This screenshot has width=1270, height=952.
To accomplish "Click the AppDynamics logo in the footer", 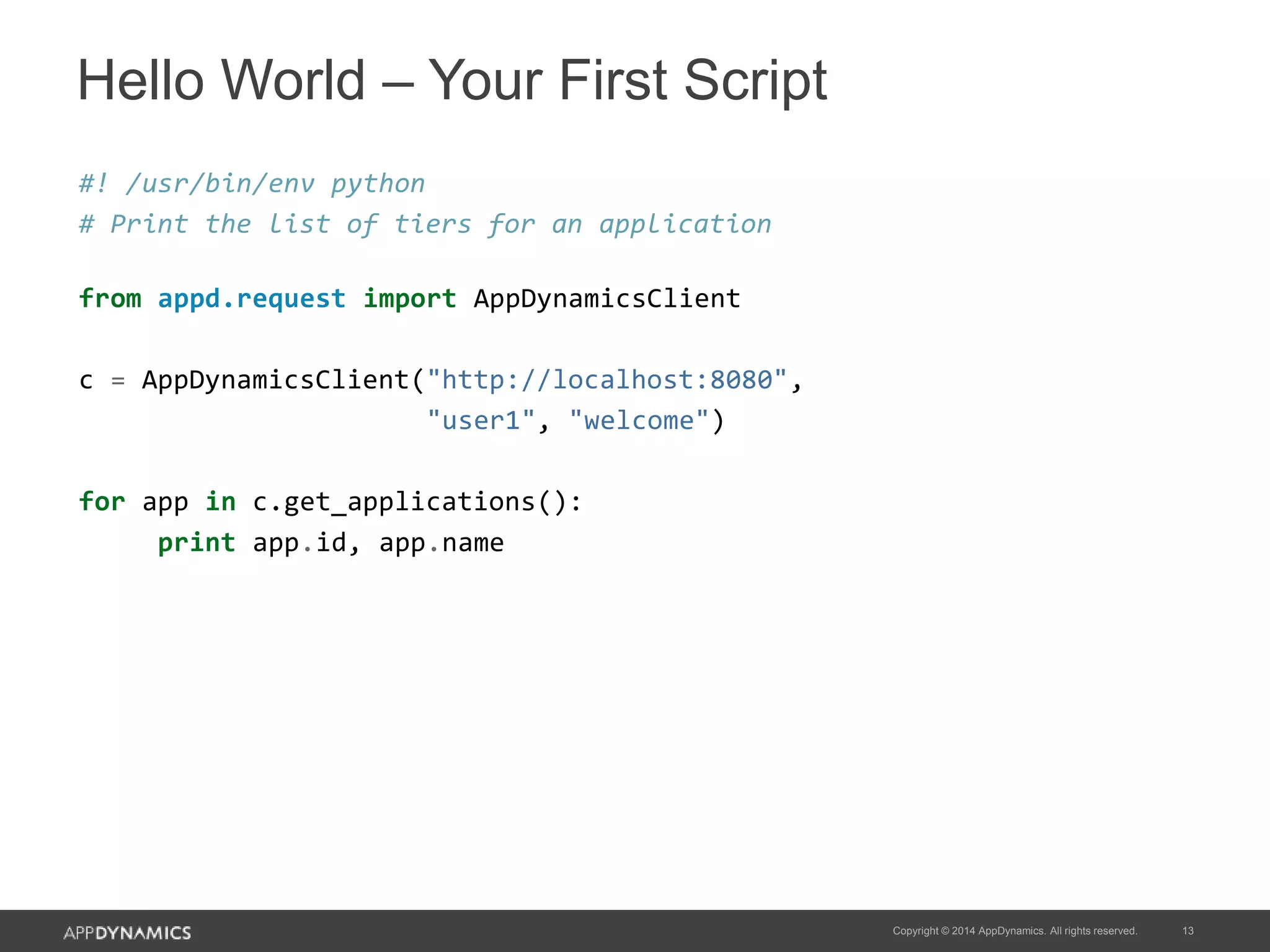I will [x=127, y=933].
